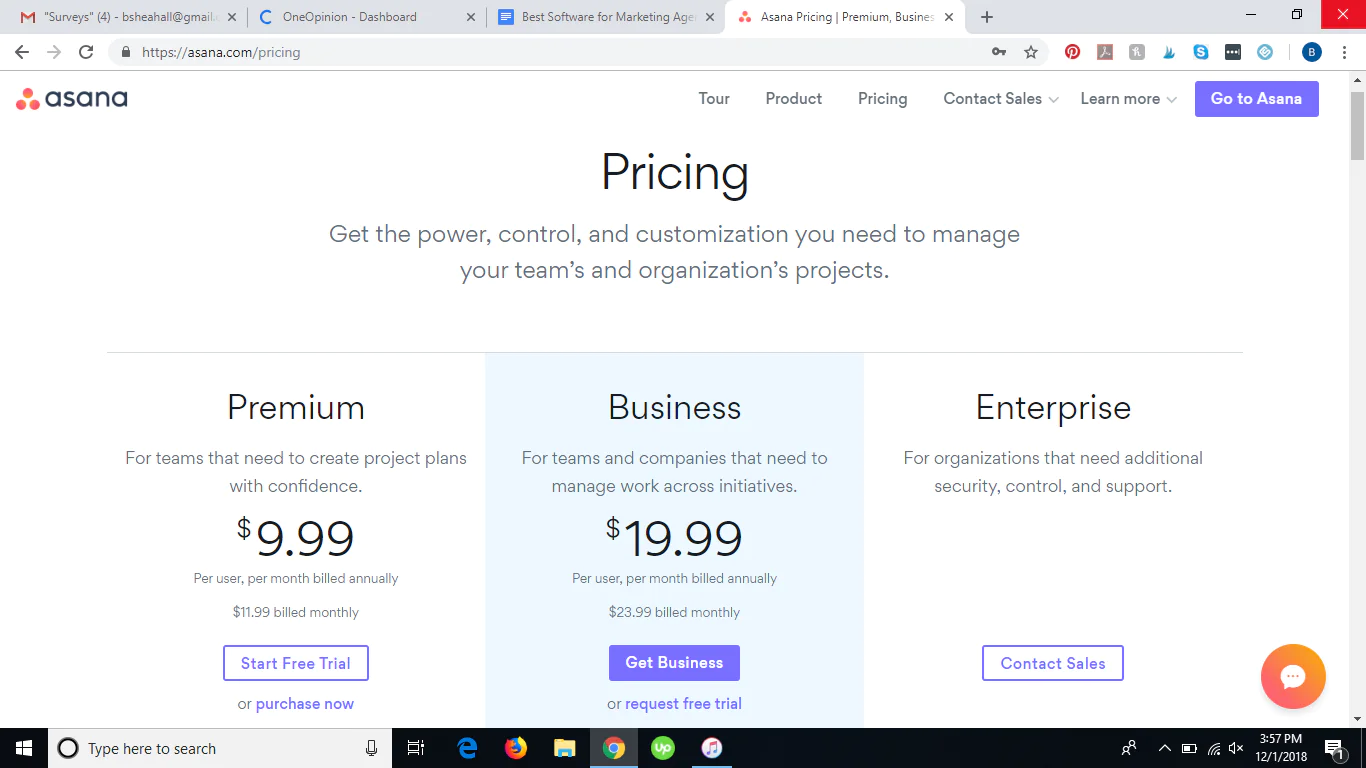This screenshot has width=1366, height=768.
Task: Launch iTunes from the taskbar
Action: (x=711, y=748)
